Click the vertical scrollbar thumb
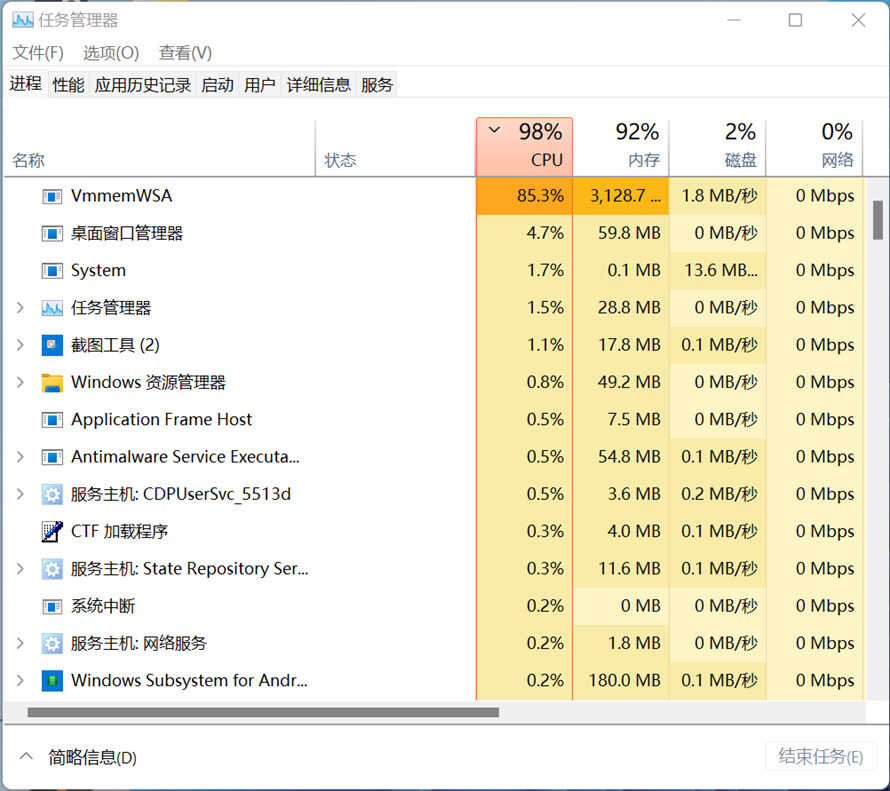 coord(878,220)
